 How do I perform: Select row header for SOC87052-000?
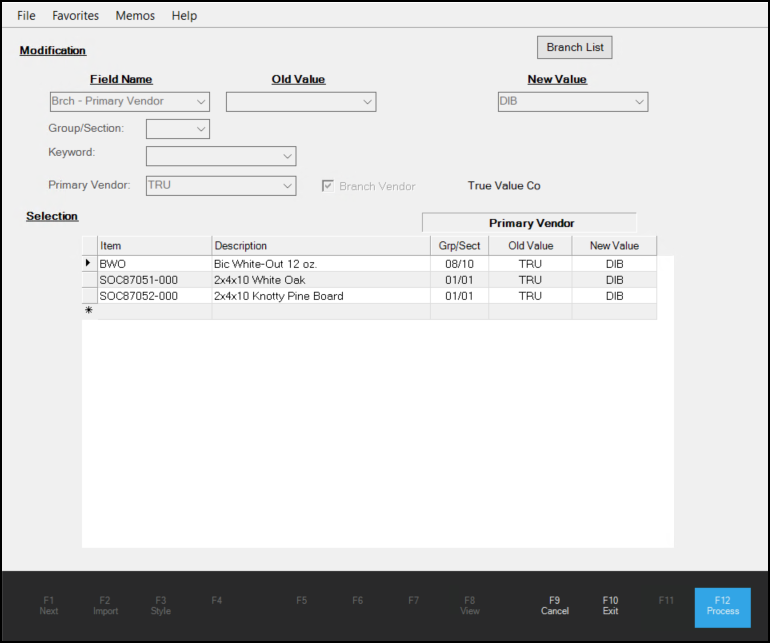(89, 296)
